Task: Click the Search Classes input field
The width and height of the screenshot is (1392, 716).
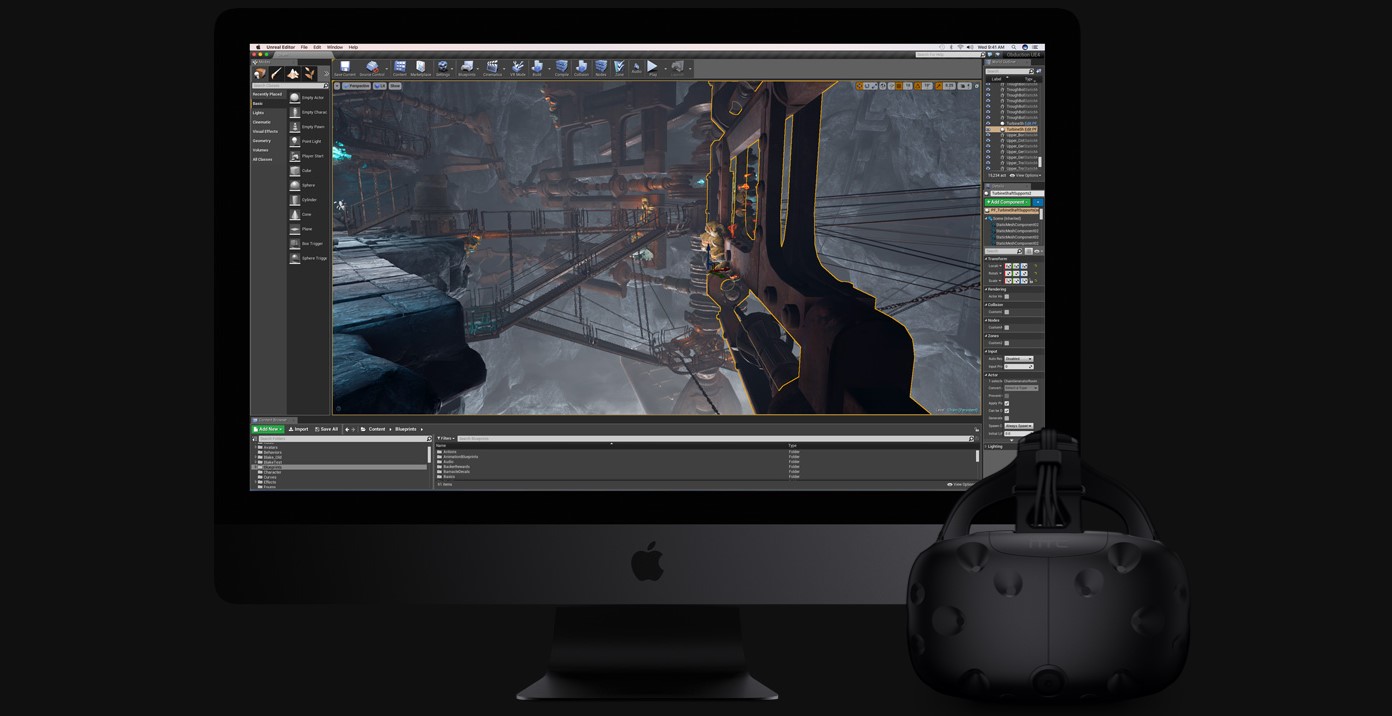Action: pyautogui.click(x=289, y=86)
